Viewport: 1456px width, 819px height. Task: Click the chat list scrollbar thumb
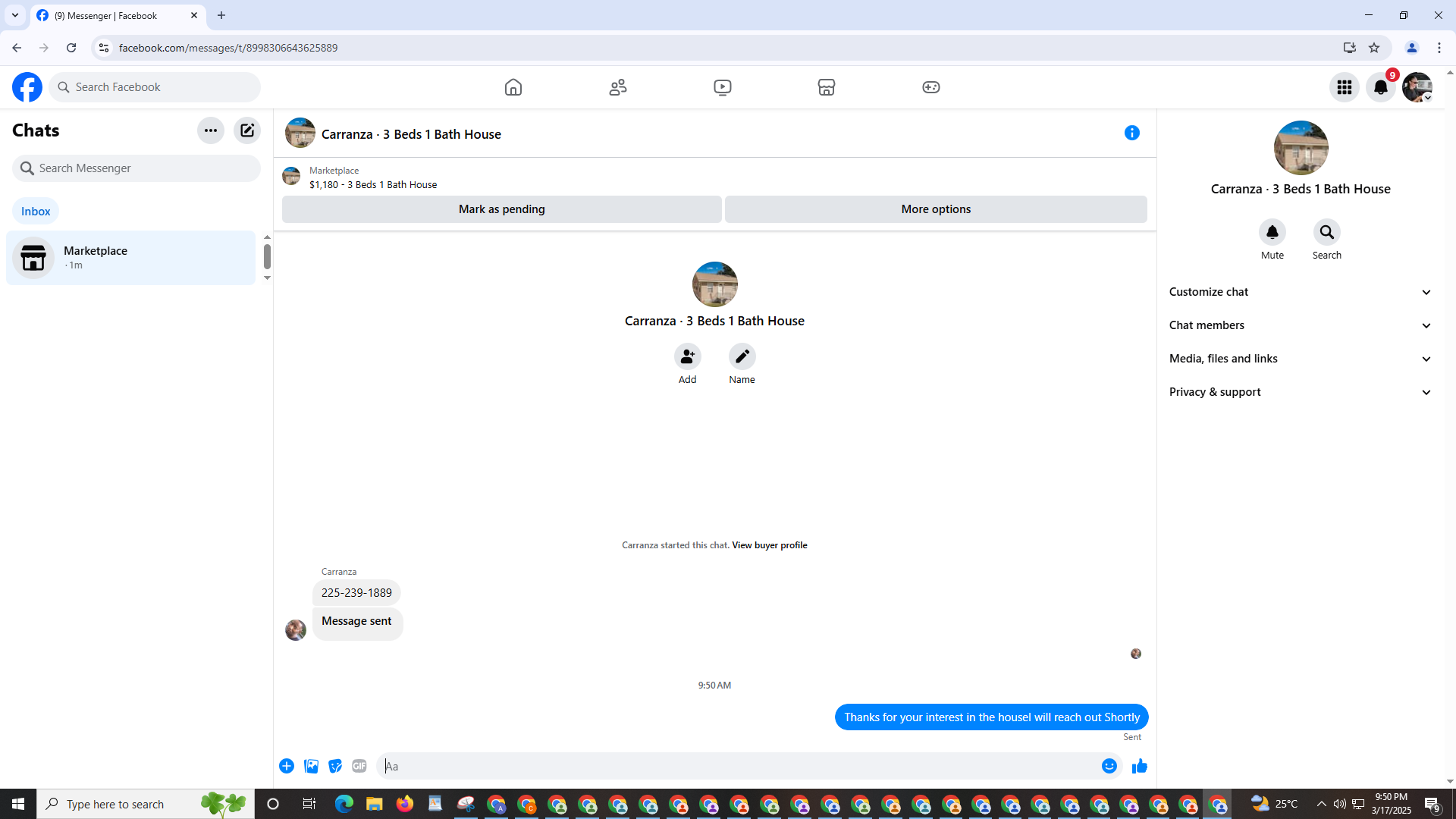267,256
